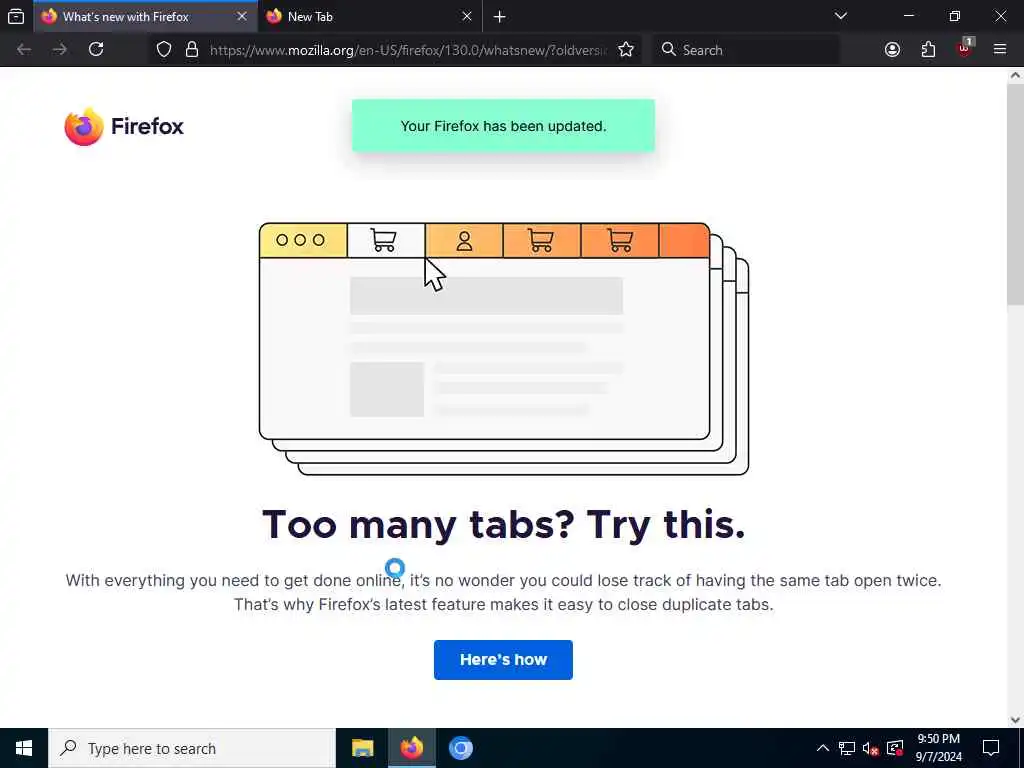Close the What's new with Firefox tab
1024x768 pixels.
(242, 16)
